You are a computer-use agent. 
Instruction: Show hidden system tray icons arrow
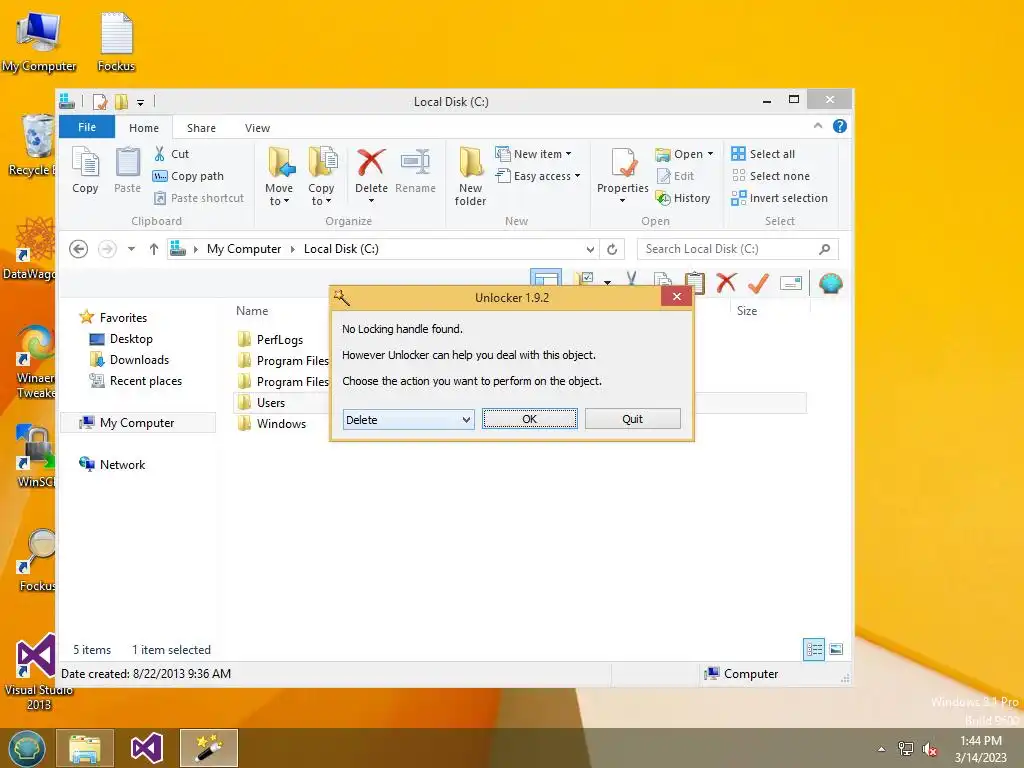point(882,749)
